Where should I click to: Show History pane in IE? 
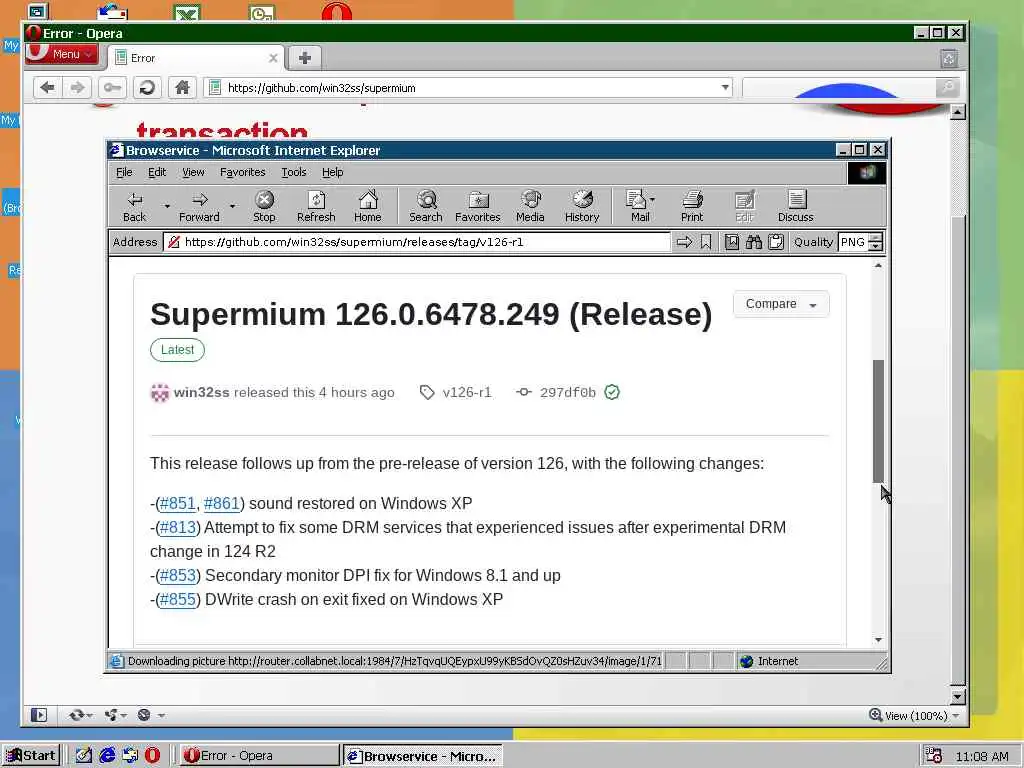[582, 206]
